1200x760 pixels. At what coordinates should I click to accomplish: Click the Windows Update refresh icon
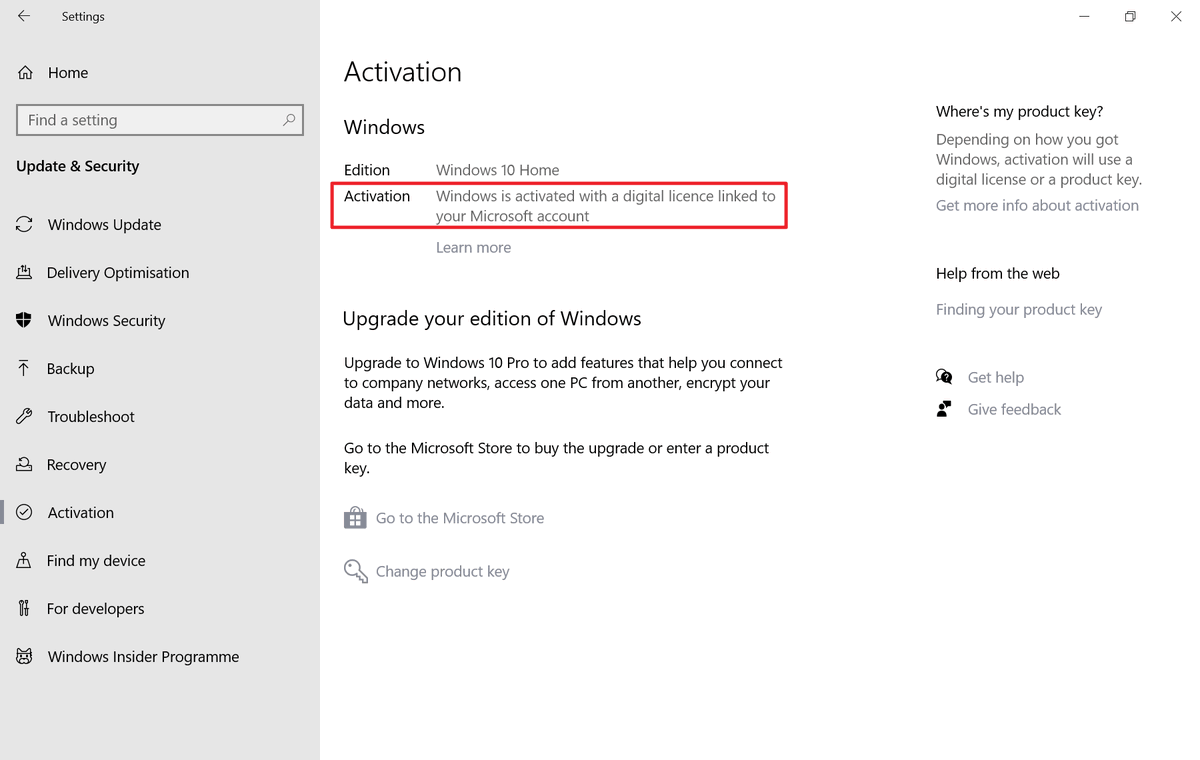24,225
